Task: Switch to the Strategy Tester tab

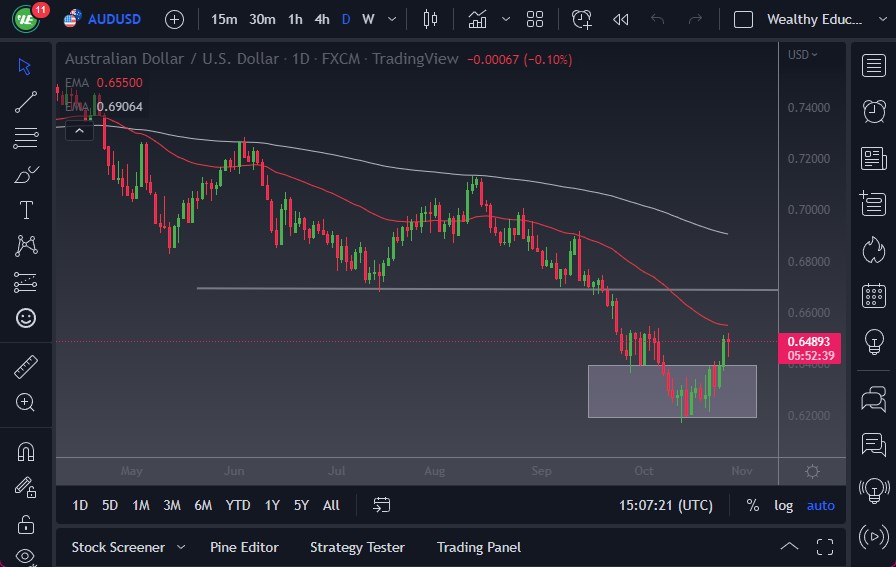Action: click(357, 547)
